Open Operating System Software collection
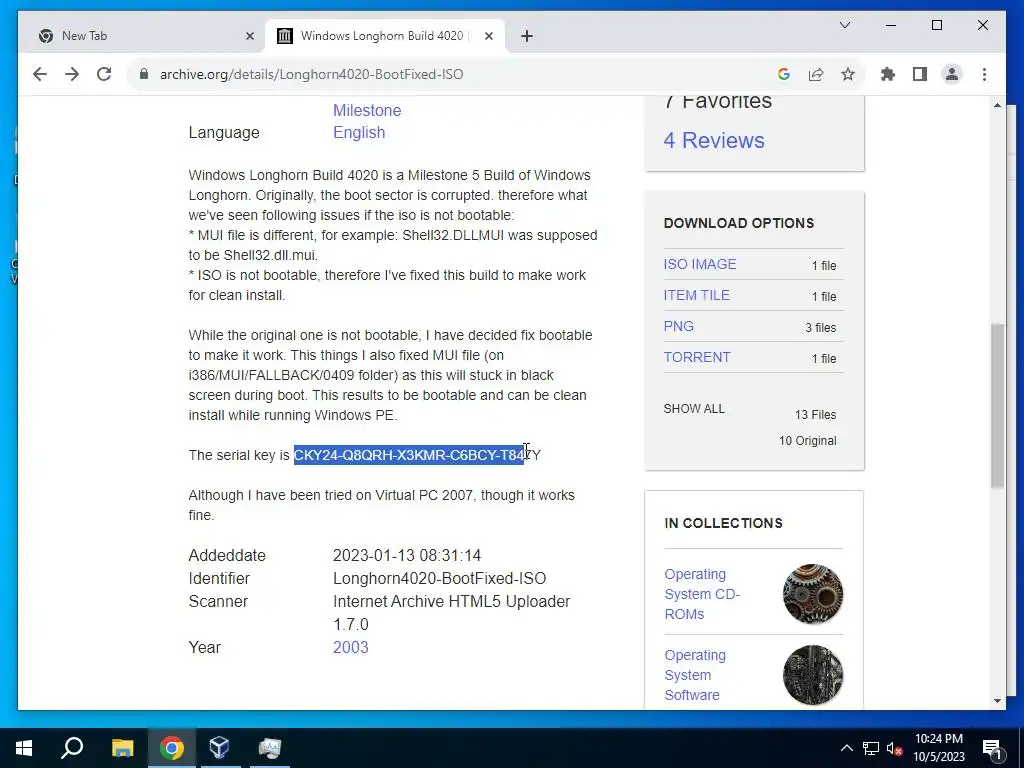This screenshot has width=1024, height=768. coord(695,675)
